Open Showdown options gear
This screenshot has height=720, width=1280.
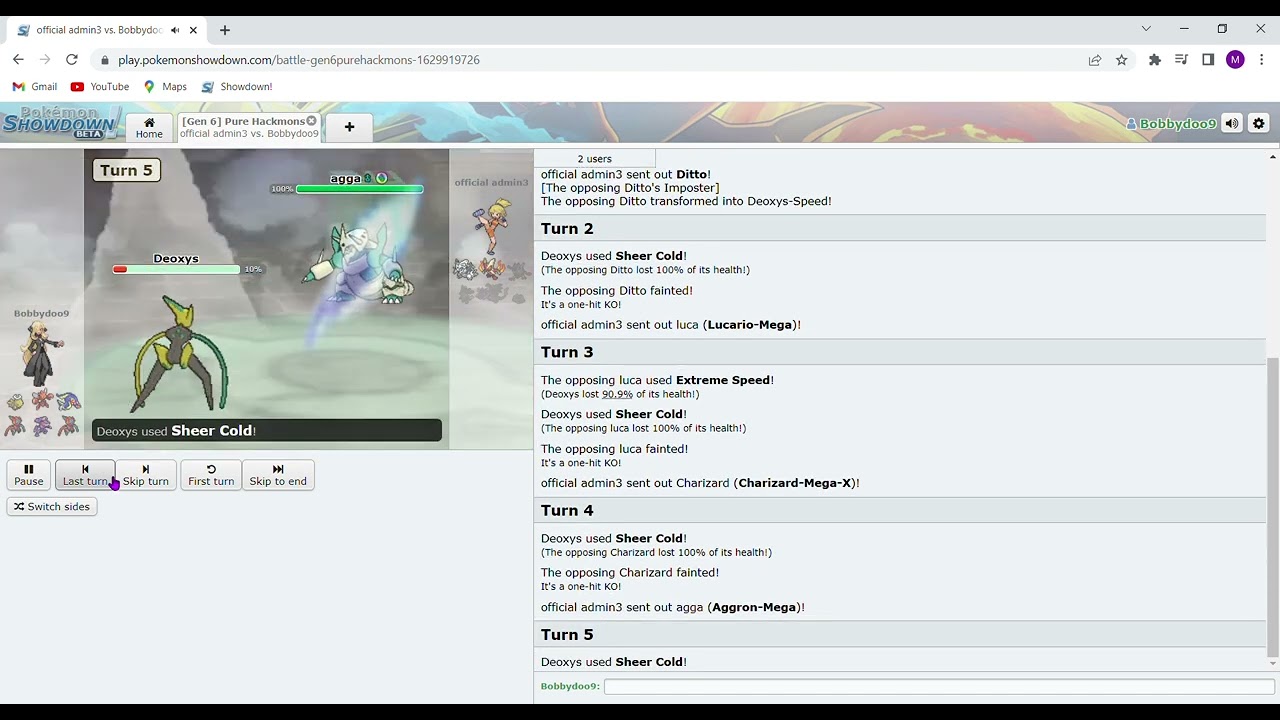[1259, 124]
